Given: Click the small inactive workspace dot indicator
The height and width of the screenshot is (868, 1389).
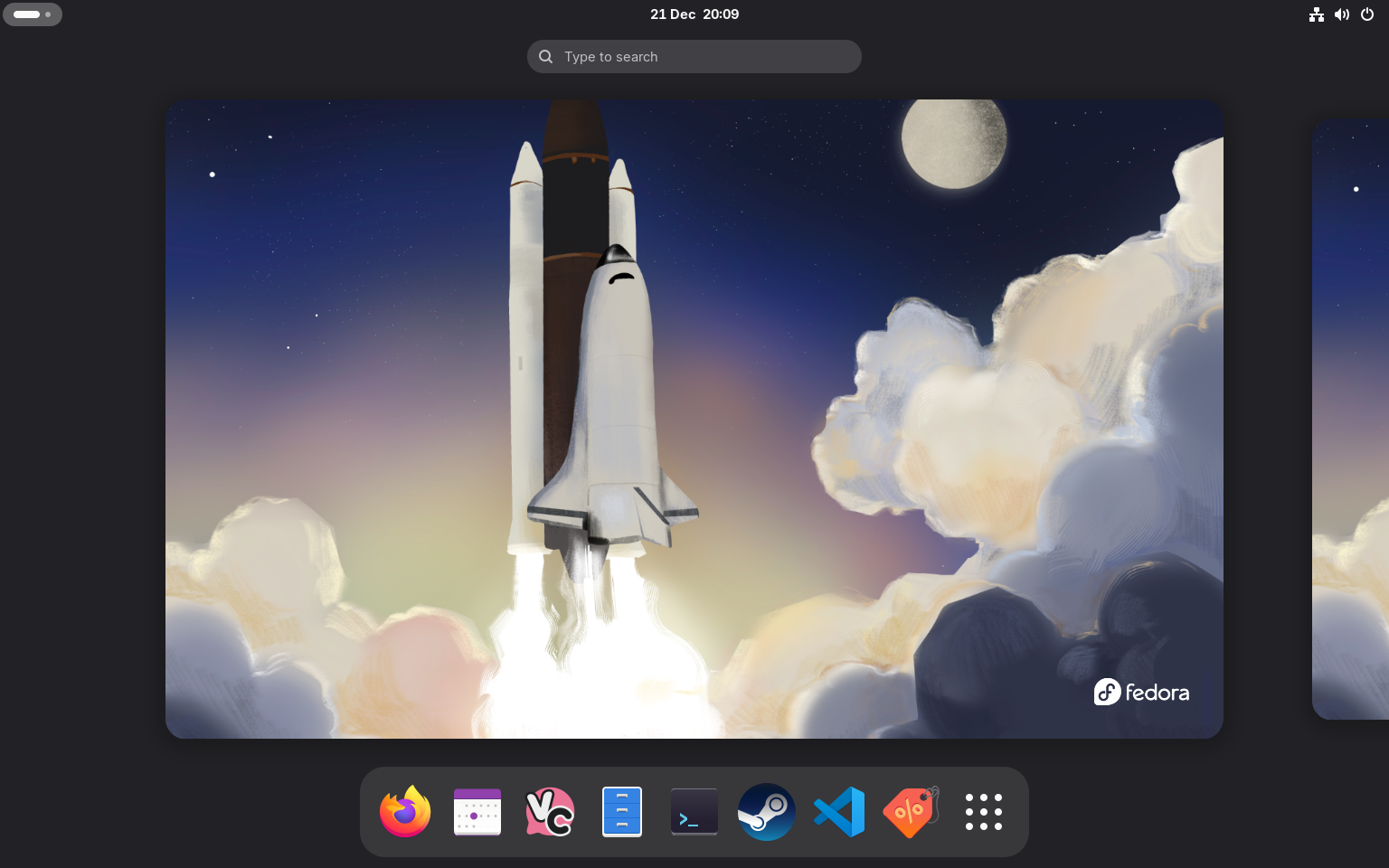Looking at the screenshot, I should (48, 14).
